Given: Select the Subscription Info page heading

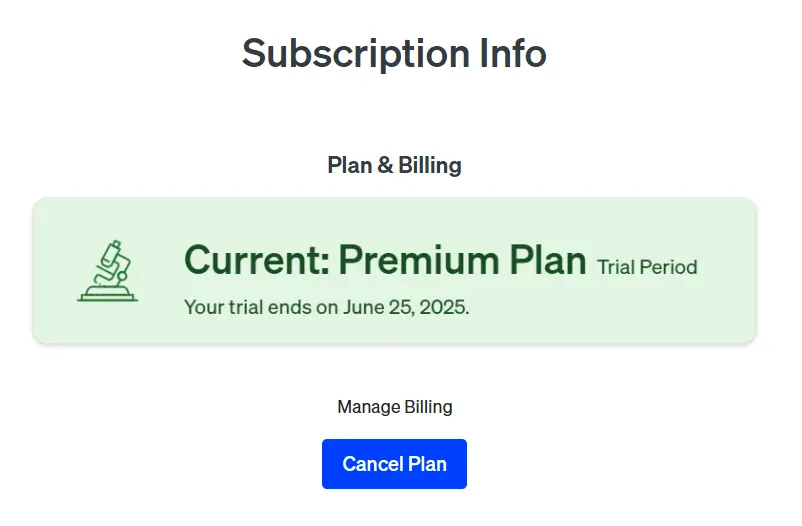Looking at the screenshot, I should (394, 54).
